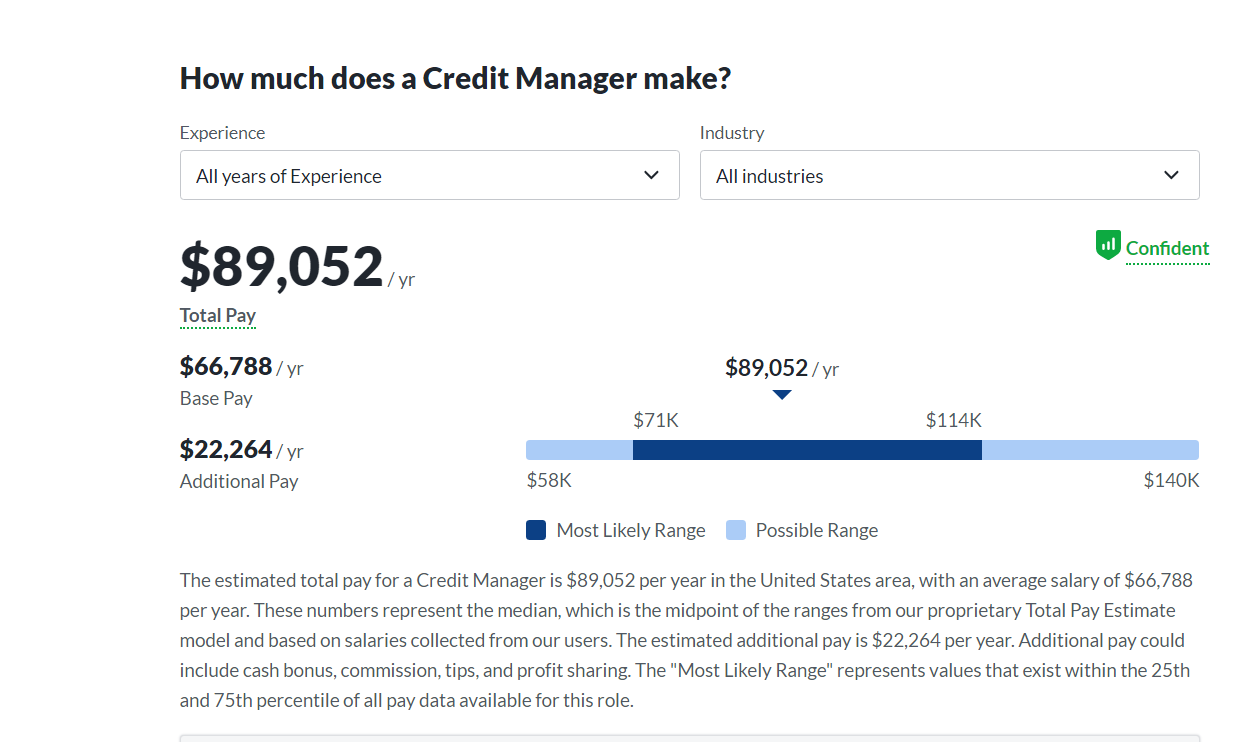1244x742 pixels.
Task: Click the $66,788 Base Pay amount
Action: tap(226, 367)
